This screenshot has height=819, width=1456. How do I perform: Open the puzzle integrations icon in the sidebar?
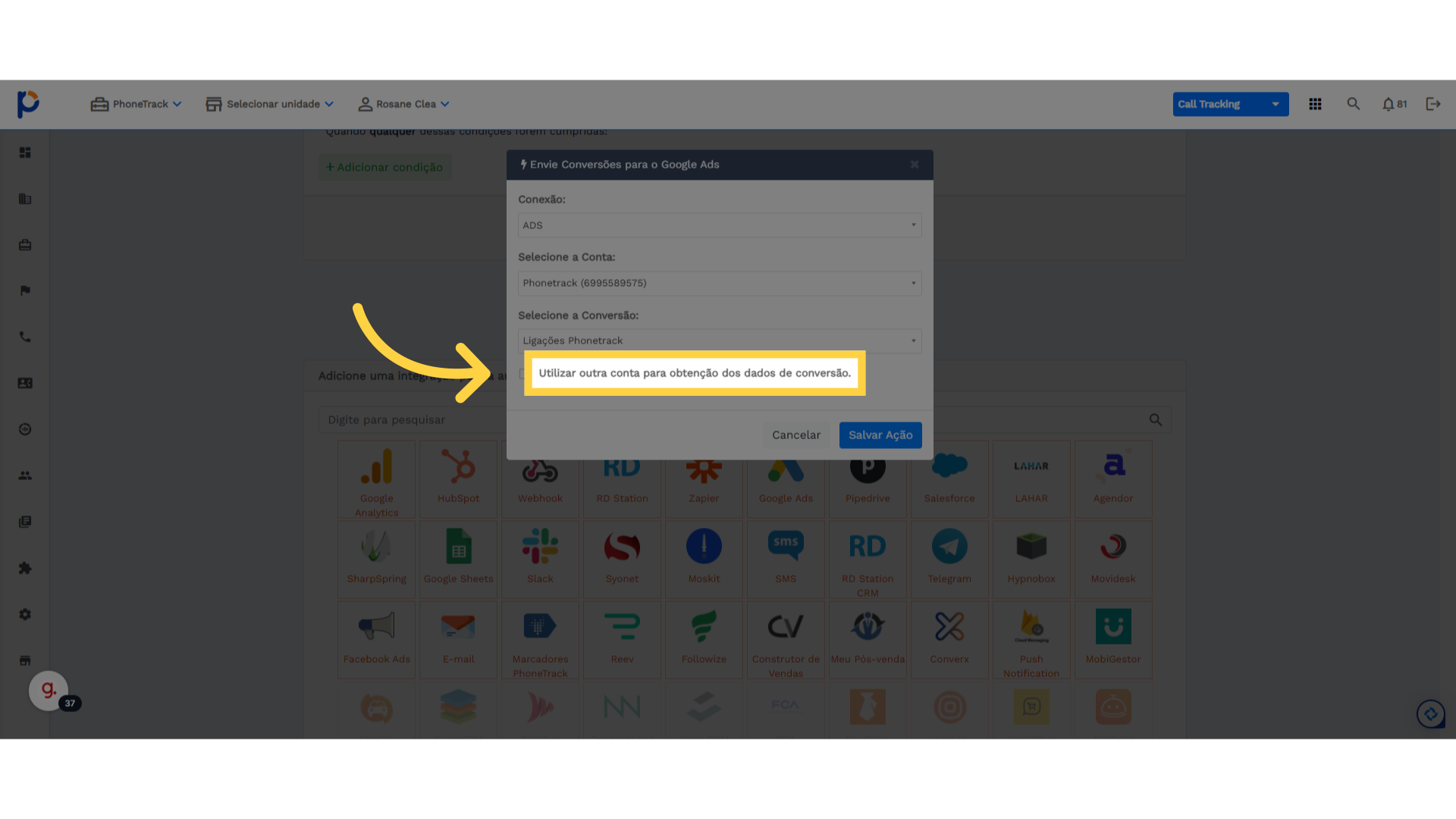coord(25,568)
